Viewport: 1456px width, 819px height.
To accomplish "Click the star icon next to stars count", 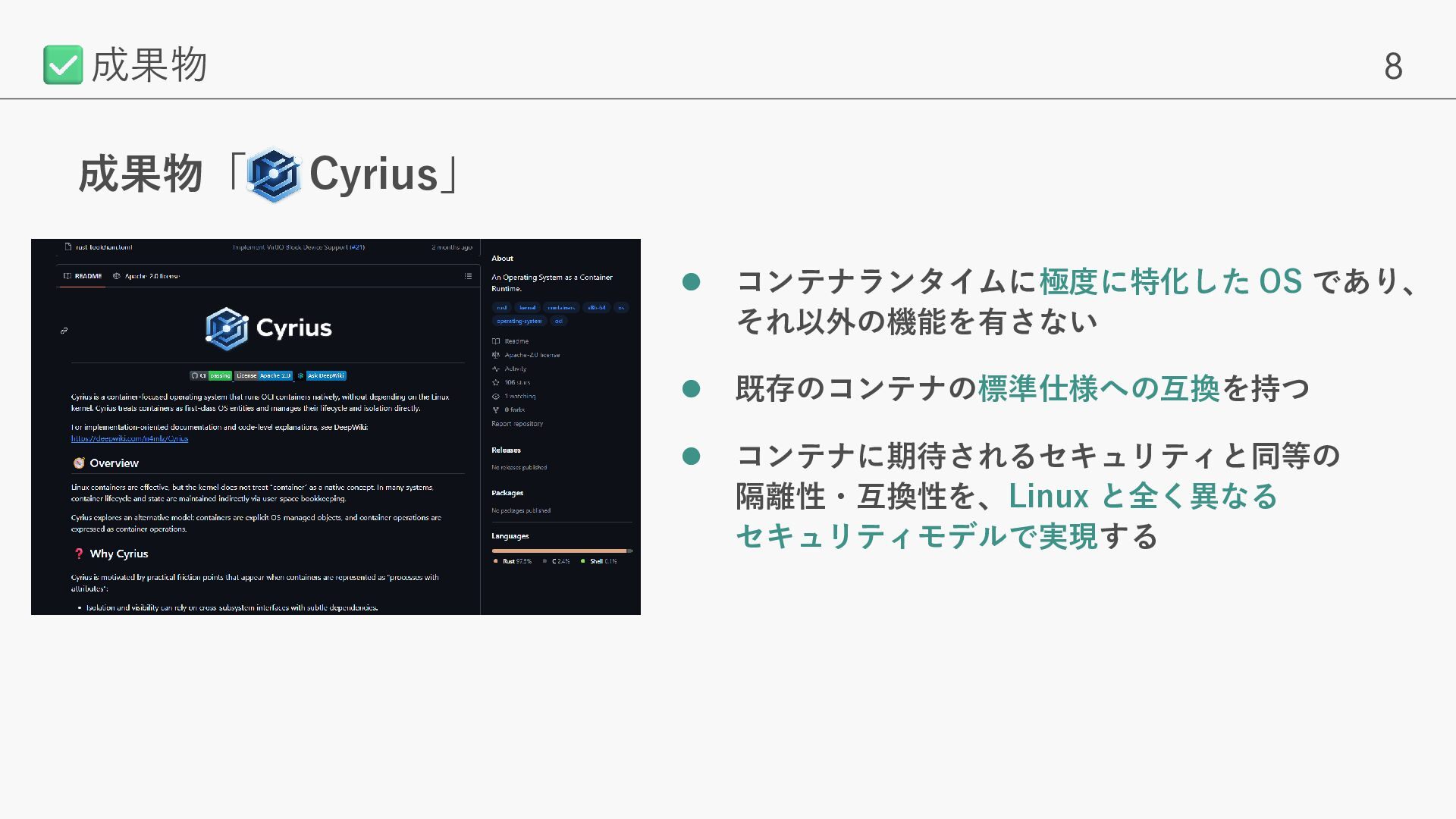I will [x=496, y=382].
